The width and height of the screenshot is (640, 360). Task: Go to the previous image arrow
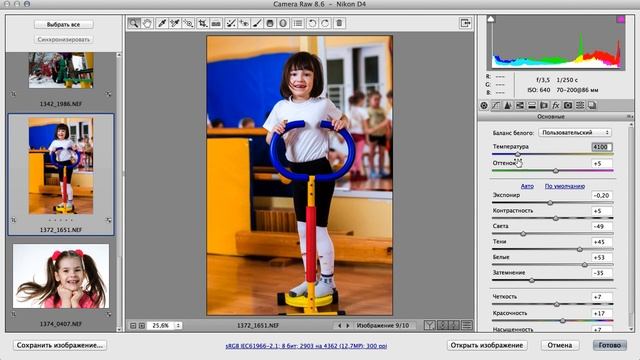click(339, 326)
